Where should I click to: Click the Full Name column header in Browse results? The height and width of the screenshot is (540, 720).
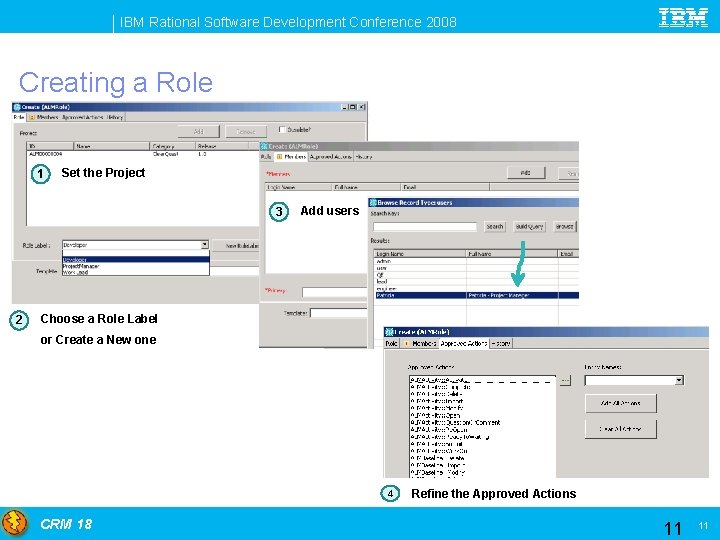(x=512, y=253)
